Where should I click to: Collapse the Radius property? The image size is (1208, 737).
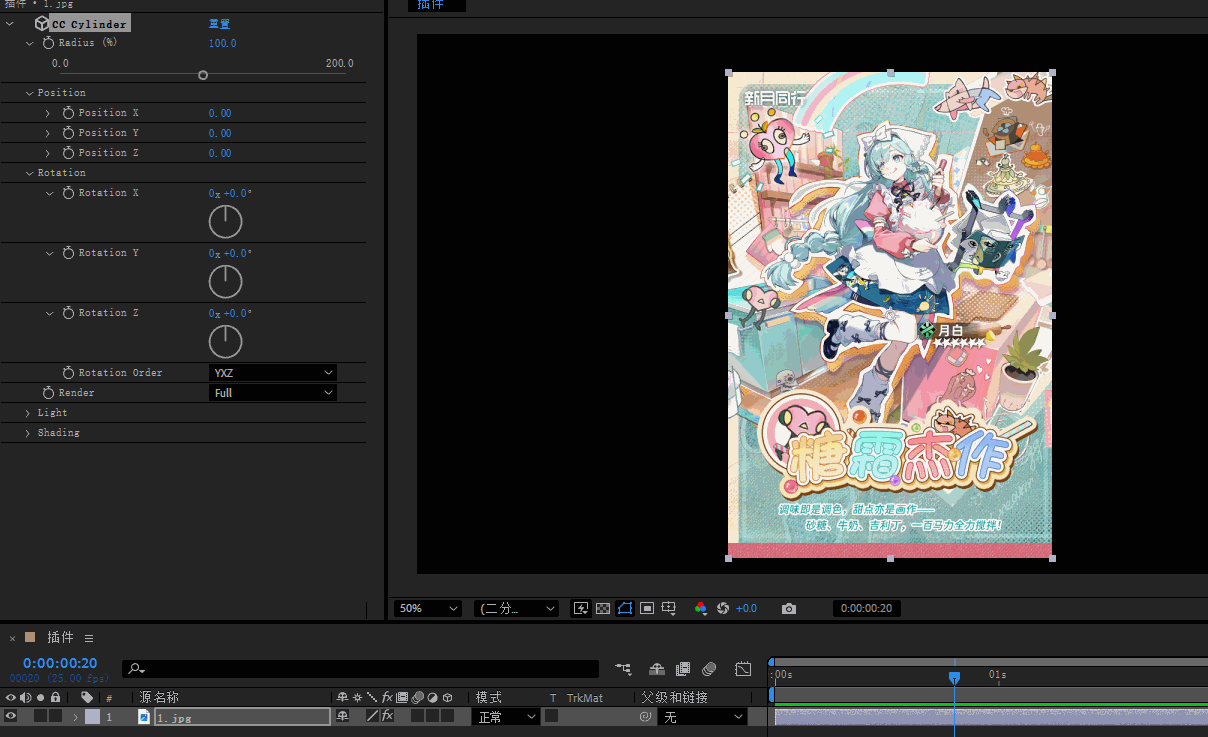pos(30,43)
